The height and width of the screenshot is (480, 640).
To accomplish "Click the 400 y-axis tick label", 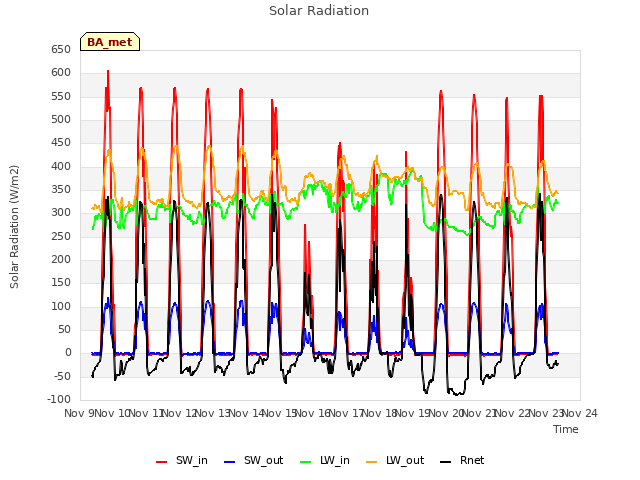I will [x=61, y=167].
